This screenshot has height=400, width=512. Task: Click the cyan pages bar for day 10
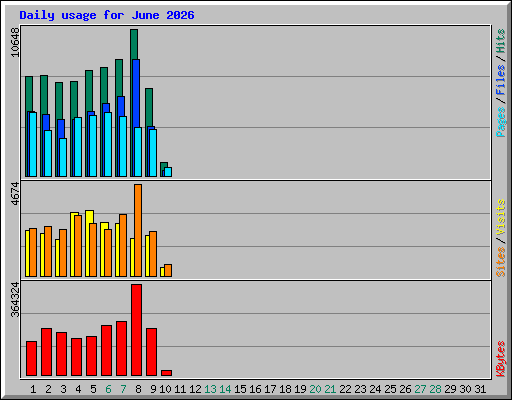[x=168, y=172]
